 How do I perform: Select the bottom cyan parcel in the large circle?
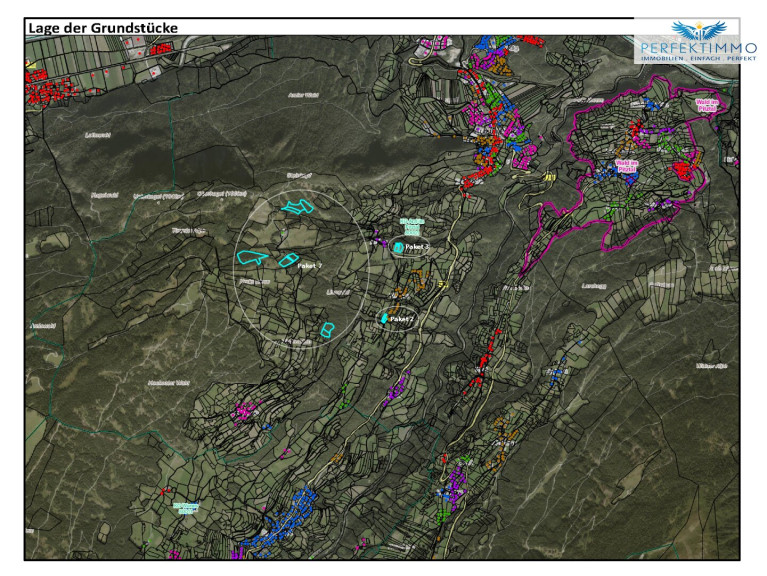click(x=326, y=329)
